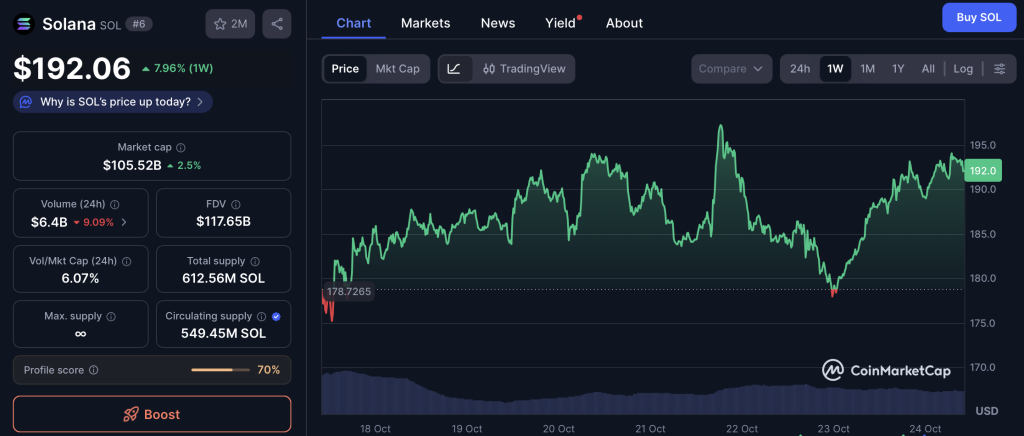Open the Profile score info icon
The image size is (1024, 436).
pos(93,370)
